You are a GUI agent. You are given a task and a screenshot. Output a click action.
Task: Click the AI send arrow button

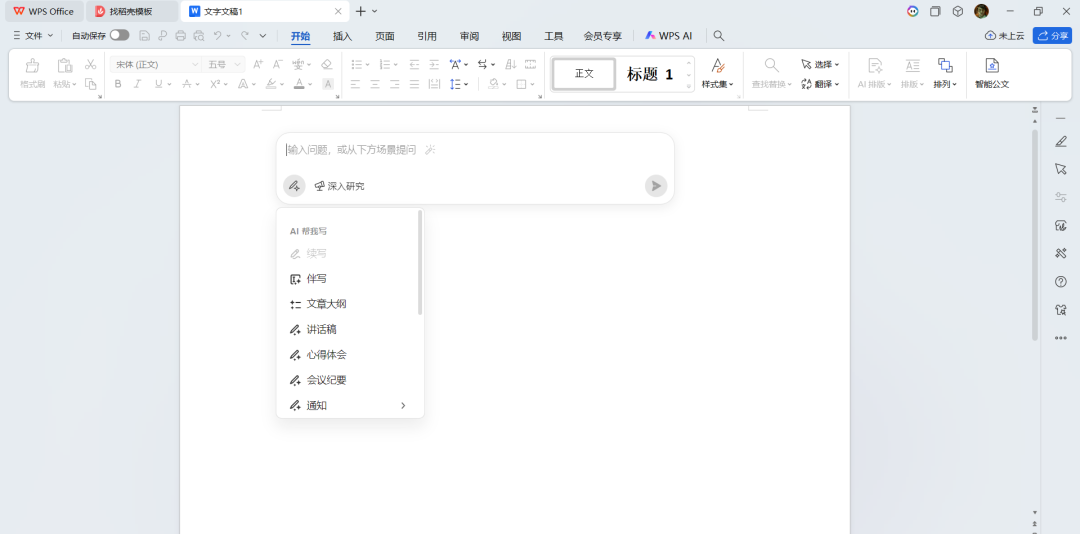655,186
